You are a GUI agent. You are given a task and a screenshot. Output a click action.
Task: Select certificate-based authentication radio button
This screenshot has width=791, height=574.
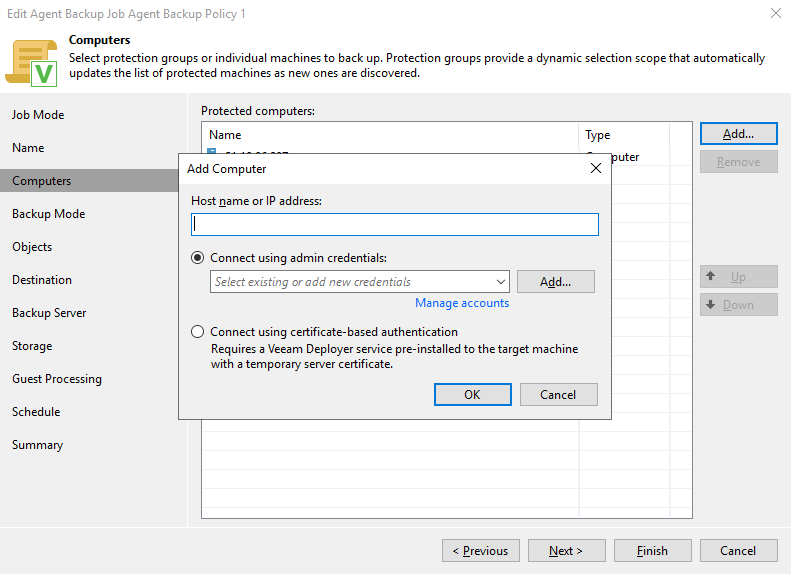tap(198, 332)
